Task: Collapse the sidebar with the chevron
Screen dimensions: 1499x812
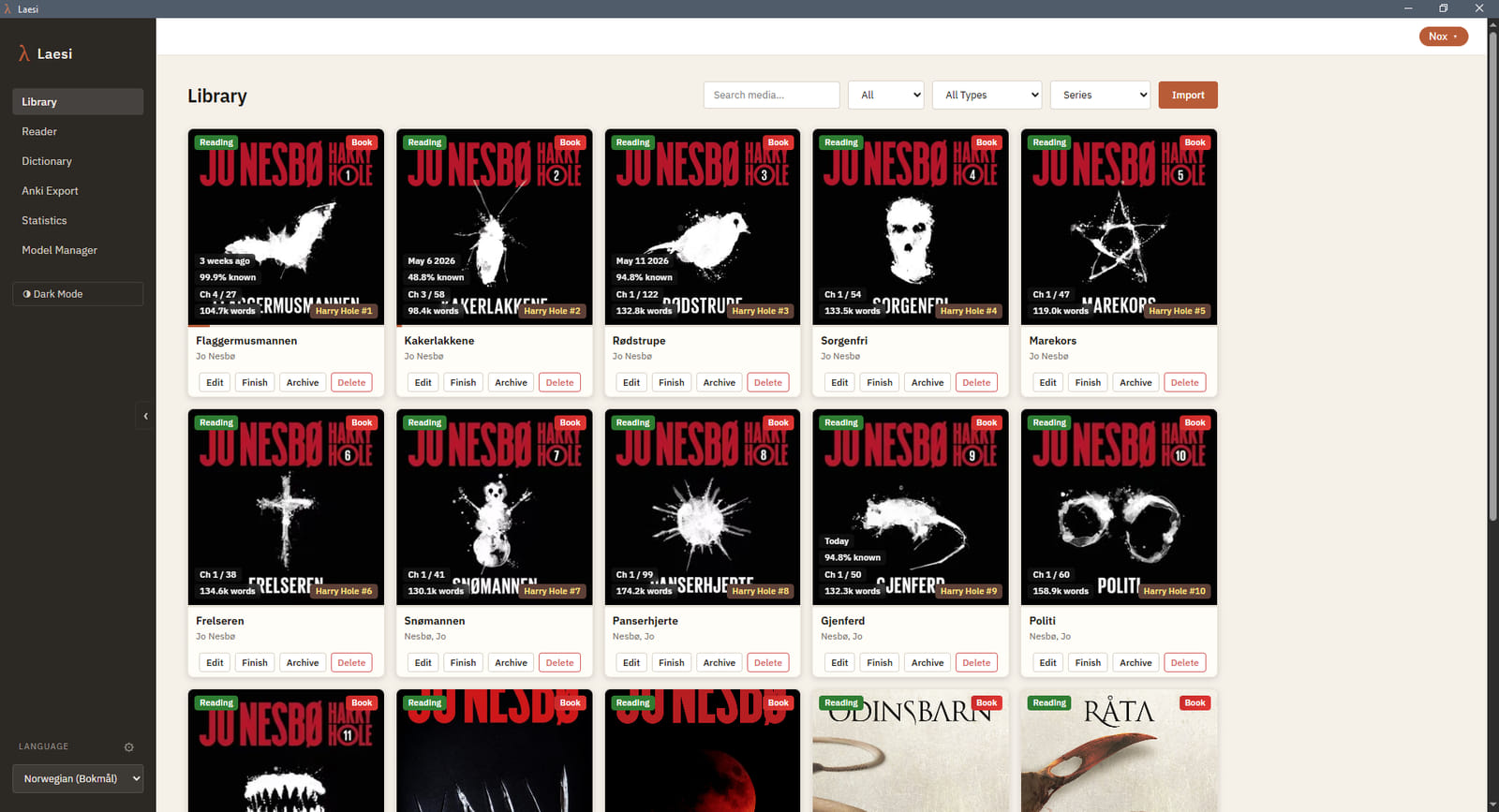Action: coord(145,416)
